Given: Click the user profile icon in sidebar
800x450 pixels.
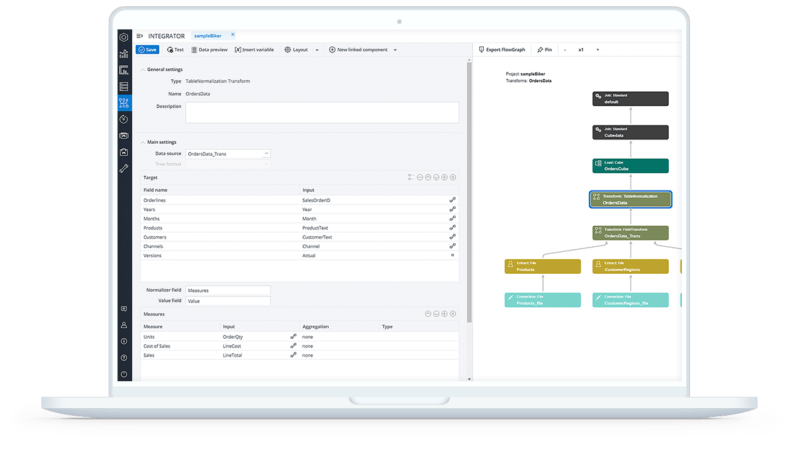Looking at the screenshot, I should click(x=124, y=325).
